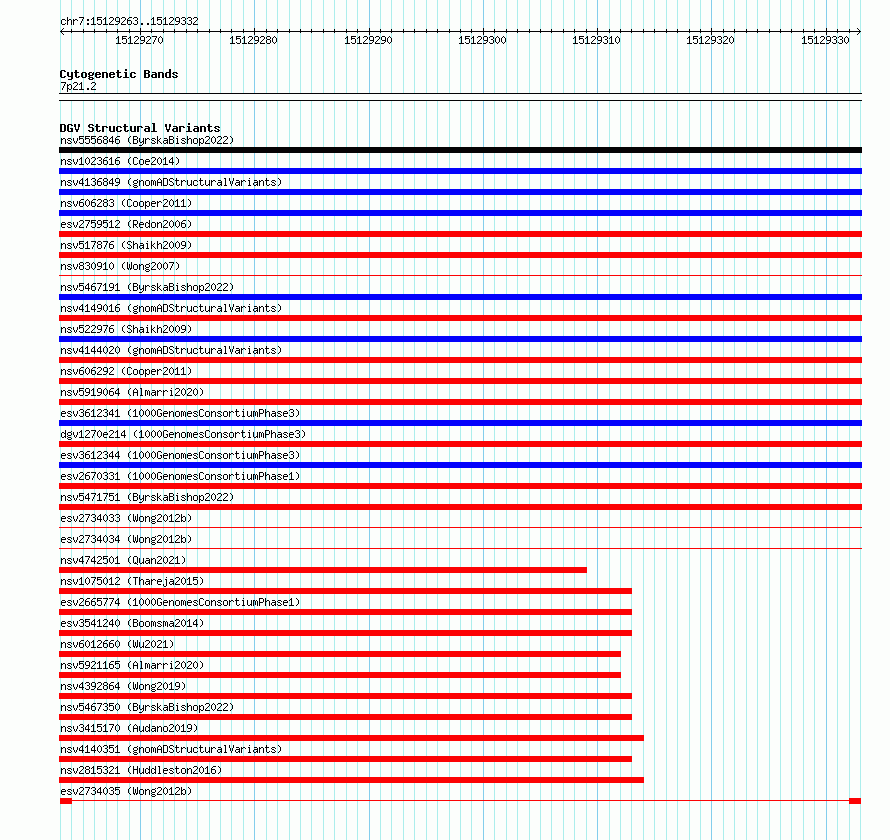Click the nsv5919064 (Almarri2020) label

(x=132, y=392)
